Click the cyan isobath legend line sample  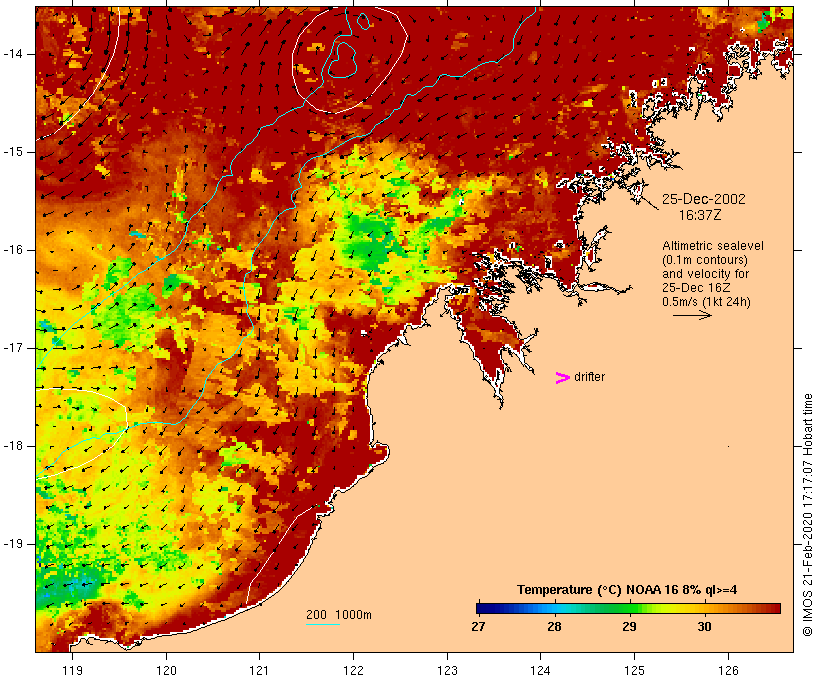323,624
